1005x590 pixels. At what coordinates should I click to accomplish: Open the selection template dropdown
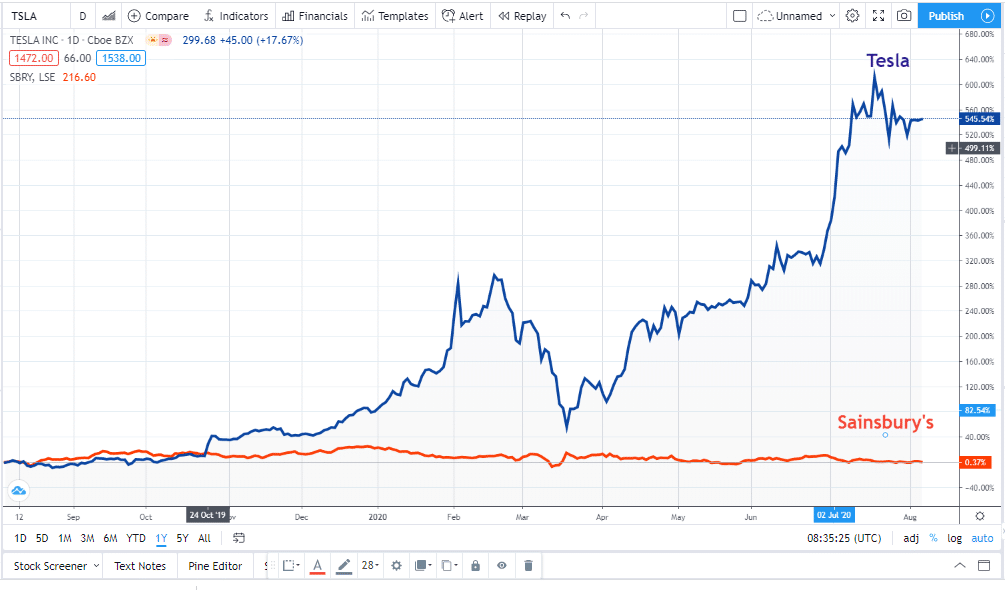point(291,566)
